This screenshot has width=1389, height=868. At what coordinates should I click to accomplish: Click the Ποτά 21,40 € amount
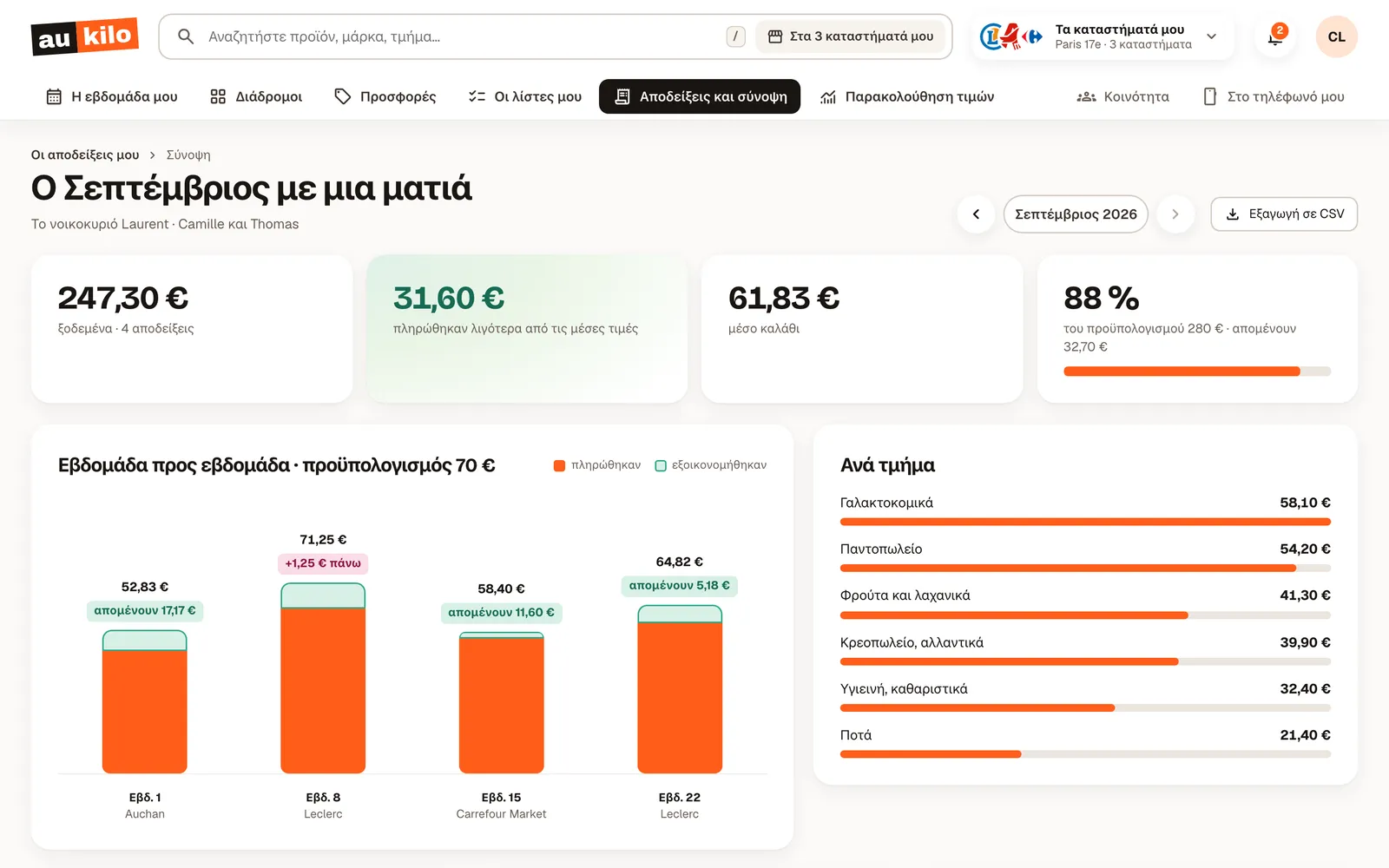point(1305,735)
